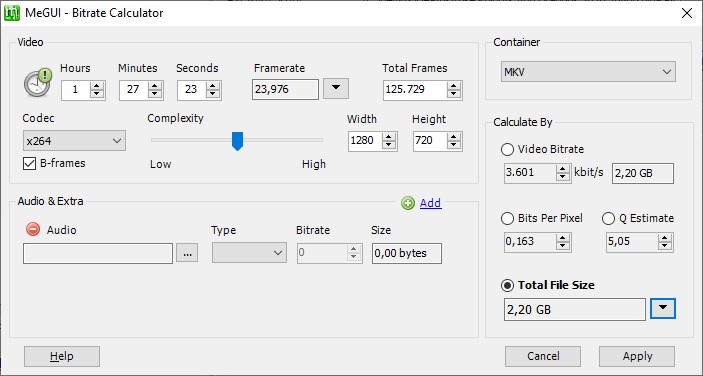Screen dimensions: 703x376
Task: Decrease Width with down arrow
Action: 389,145
